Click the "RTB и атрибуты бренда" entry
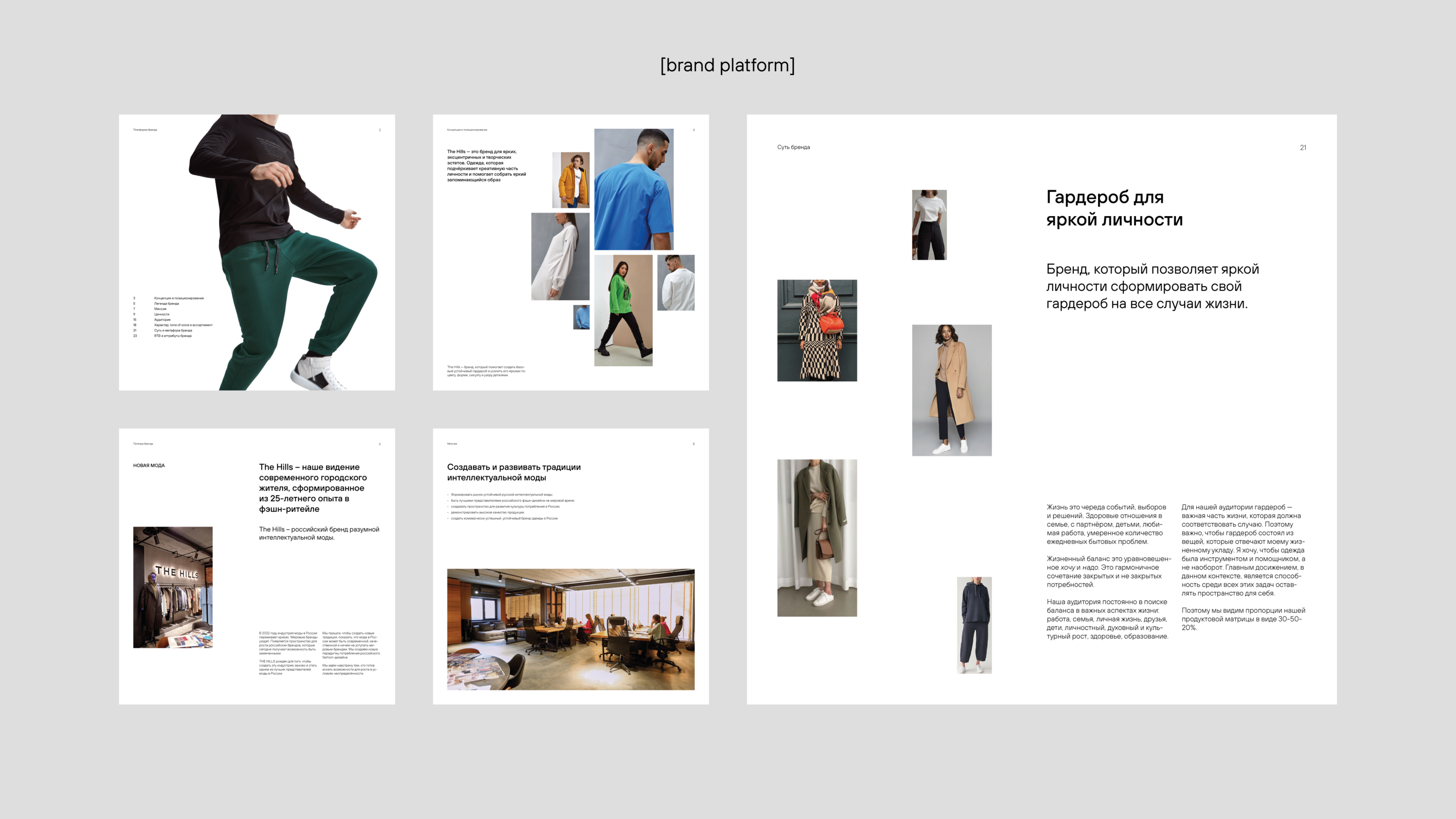The width and height of the screenshot is (1456, 819). point(172,336)
